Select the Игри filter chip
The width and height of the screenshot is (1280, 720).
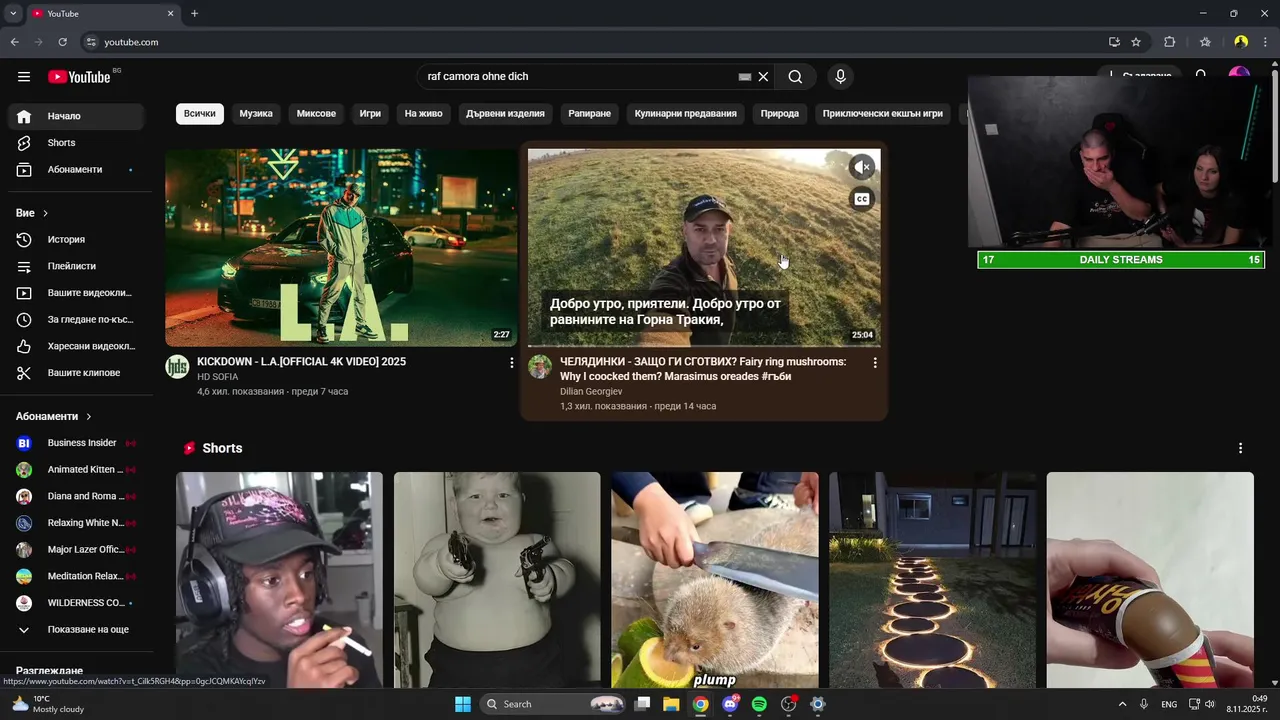tap(370, 114)
